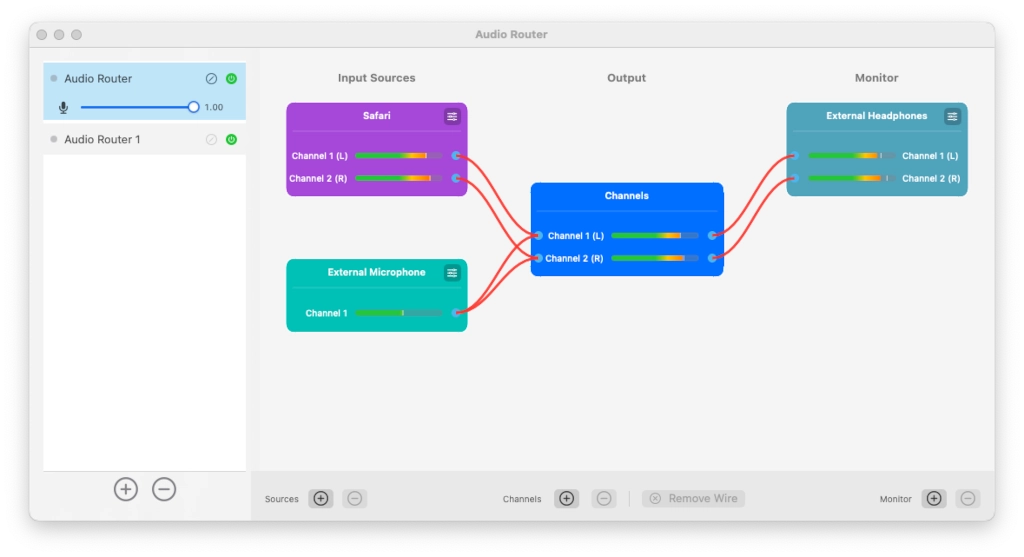Open External Headphones settings icon
This screenshot has width=1024, height=557.
952,116
